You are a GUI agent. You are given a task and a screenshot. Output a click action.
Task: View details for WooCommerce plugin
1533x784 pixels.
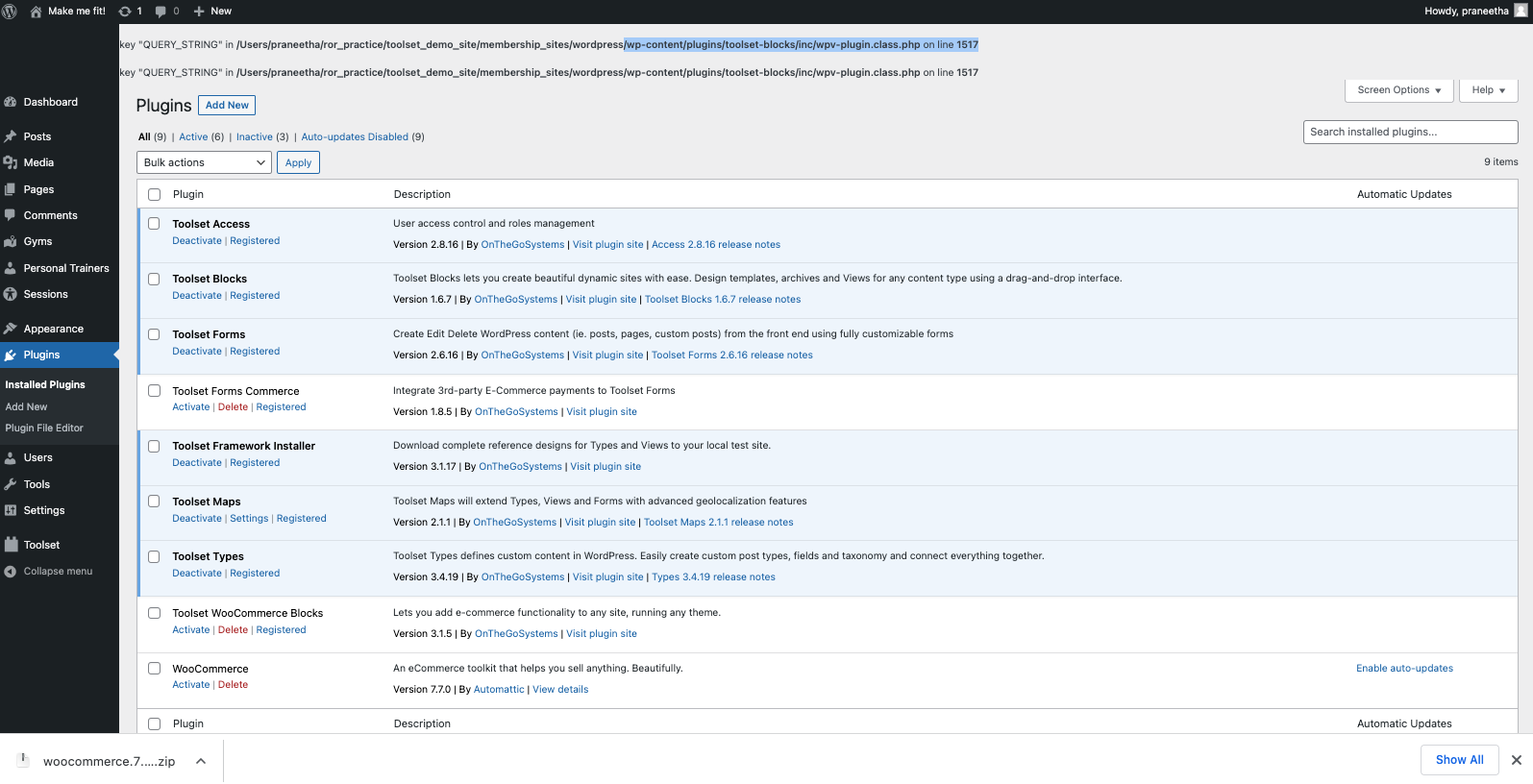[560, 690]
